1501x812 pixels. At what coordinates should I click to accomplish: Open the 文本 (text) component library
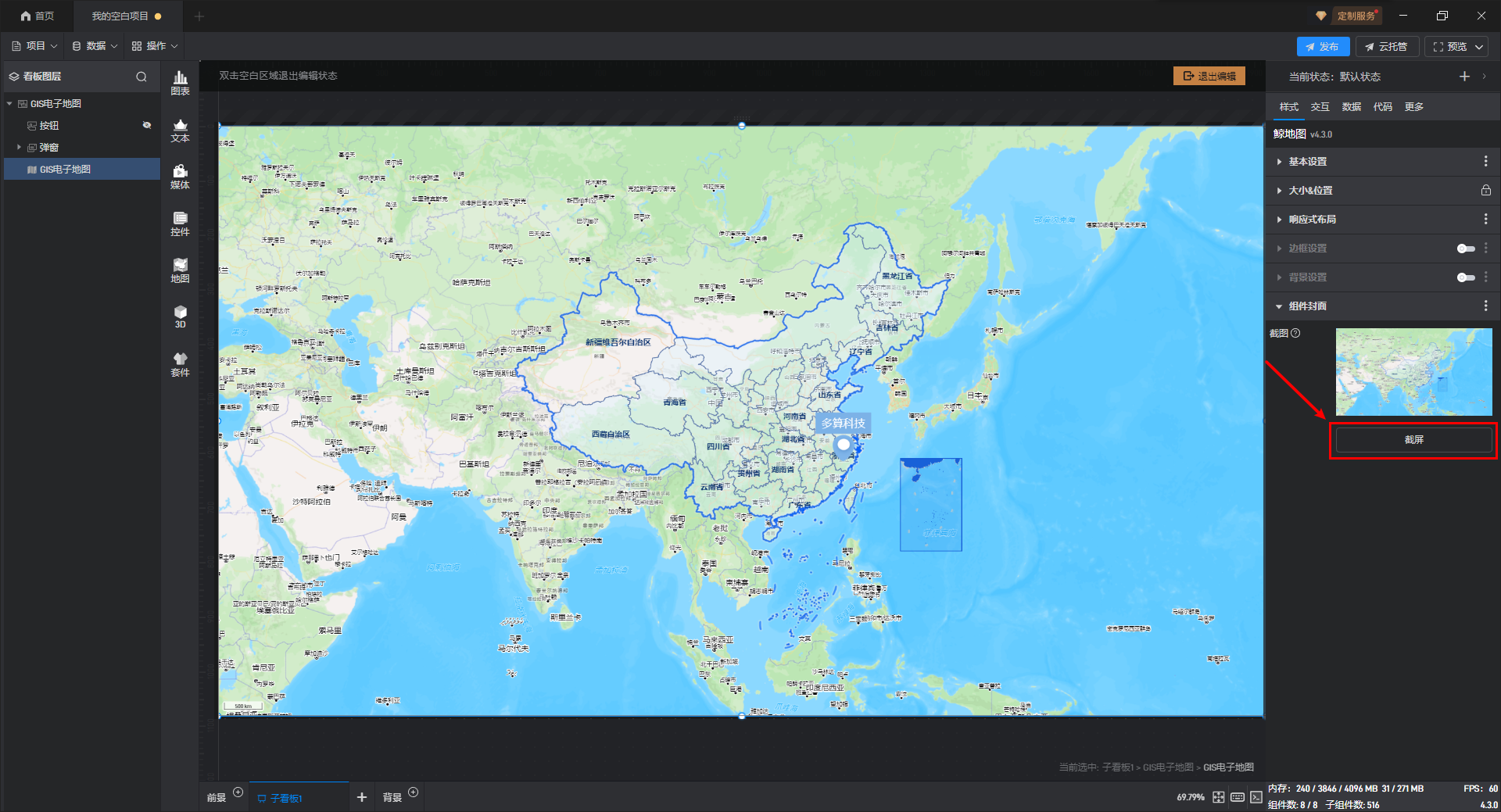coord(180,130)
